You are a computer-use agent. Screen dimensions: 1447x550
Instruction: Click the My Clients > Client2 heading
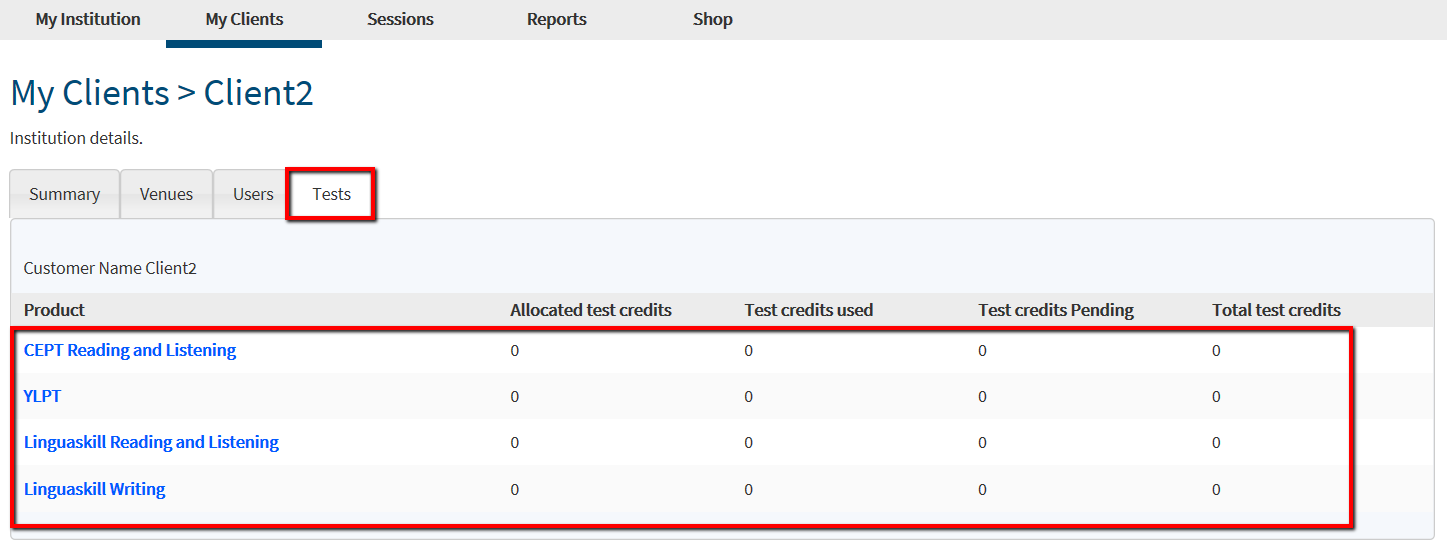tap(162, 93)
